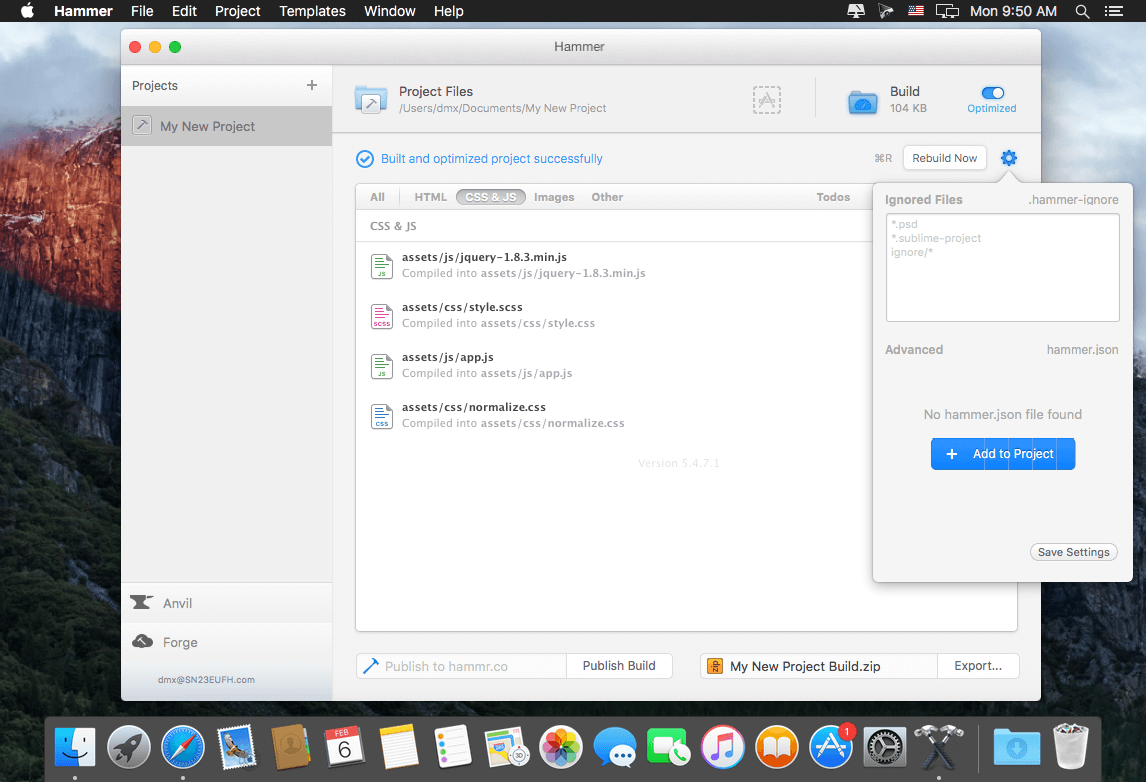Open the Window menu
Screen dimensions: 1146x782
(x=390, y=11)
